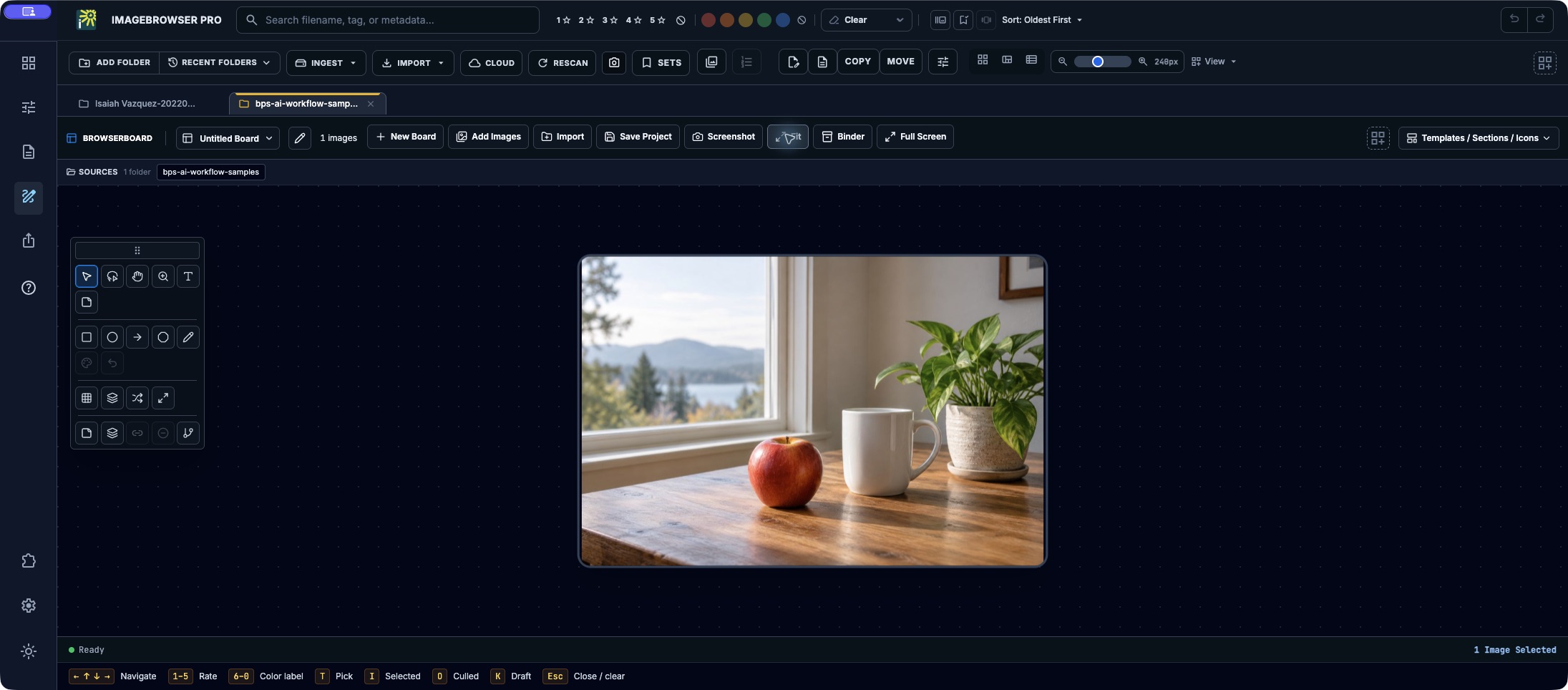Choose the freehand pencil tool in the palette

188,337
